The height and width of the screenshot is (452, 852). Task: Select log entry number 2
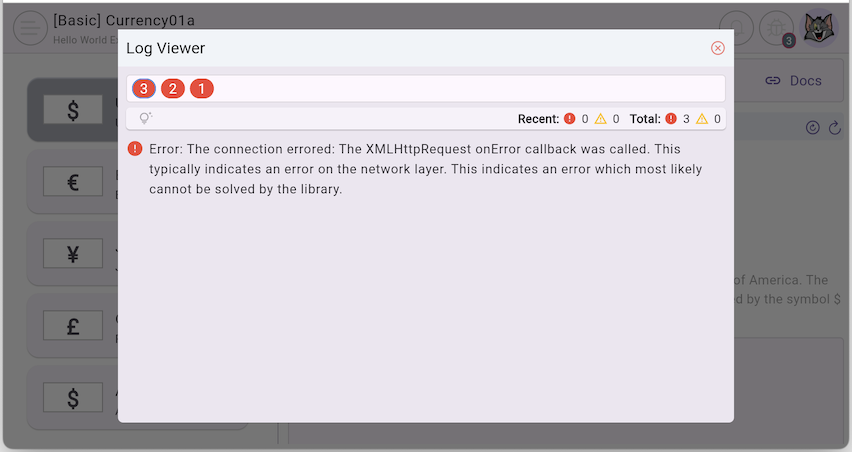[x=173, y=89]
